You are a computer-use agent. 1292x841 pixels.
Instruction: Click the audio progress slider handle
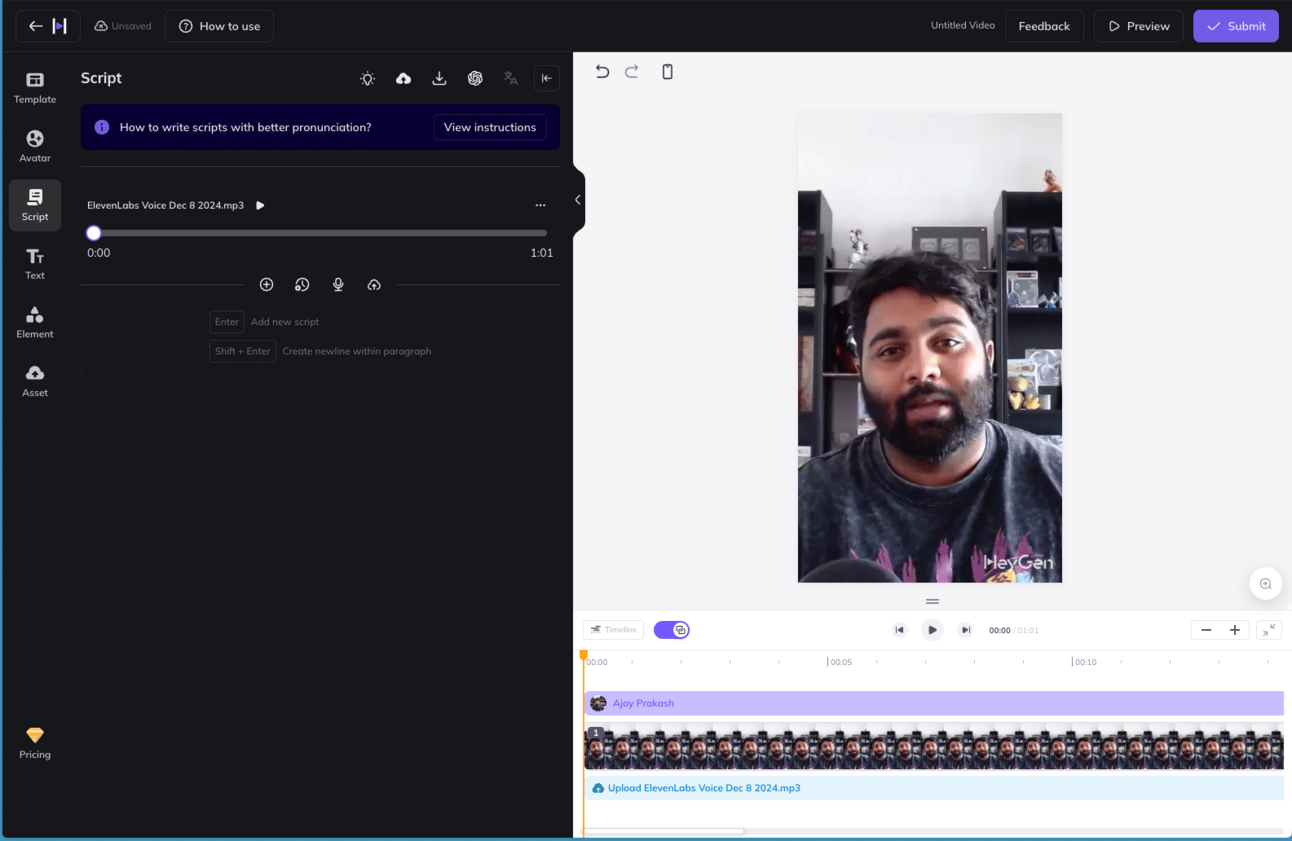(94, 233)
